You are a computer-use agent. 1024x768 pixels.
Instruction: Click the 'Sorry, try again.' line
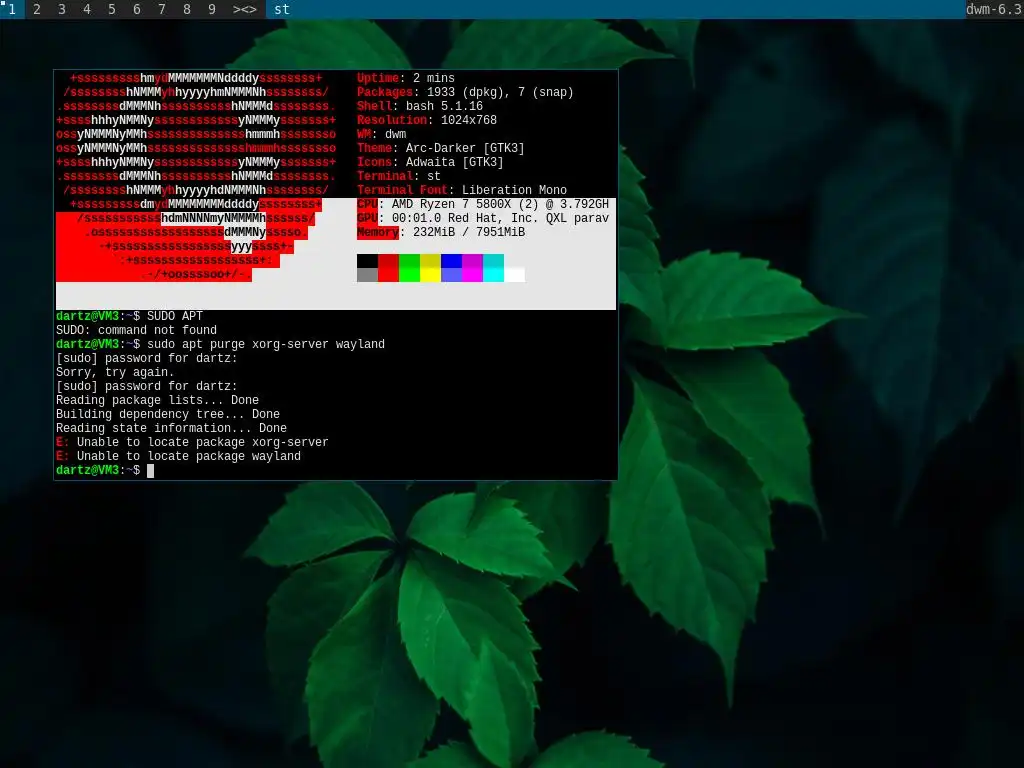point(115,372)
